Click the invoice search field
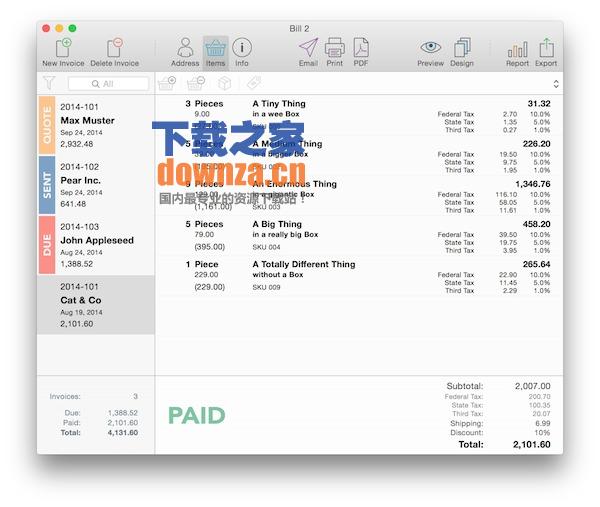 pos(108,84)
